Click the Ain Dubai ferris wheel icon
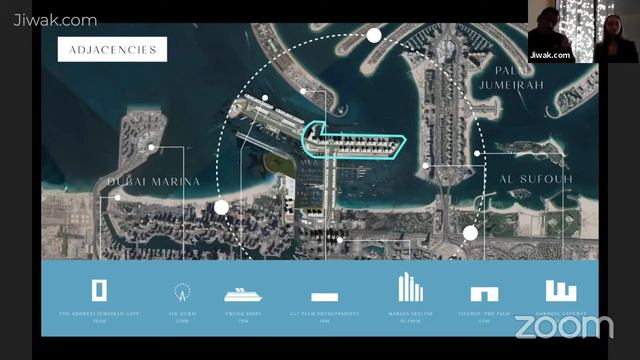 point(182,292)
